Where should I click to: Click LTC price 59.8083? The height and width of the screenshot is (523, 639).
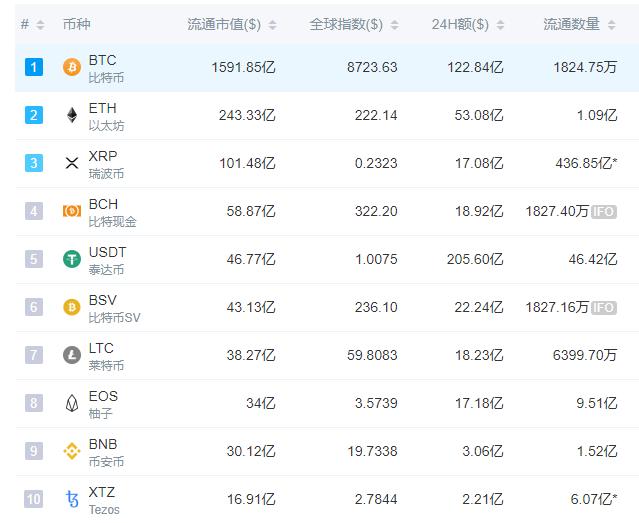(372, 355)
